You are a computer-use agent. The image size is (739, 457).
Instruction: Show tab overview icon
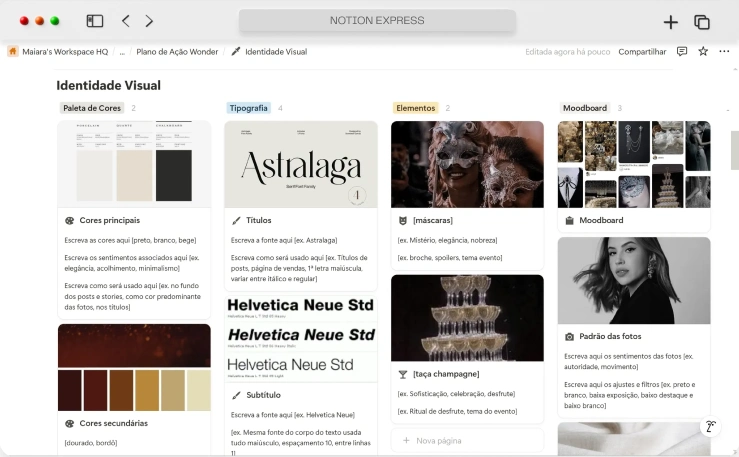coord(702,22)
